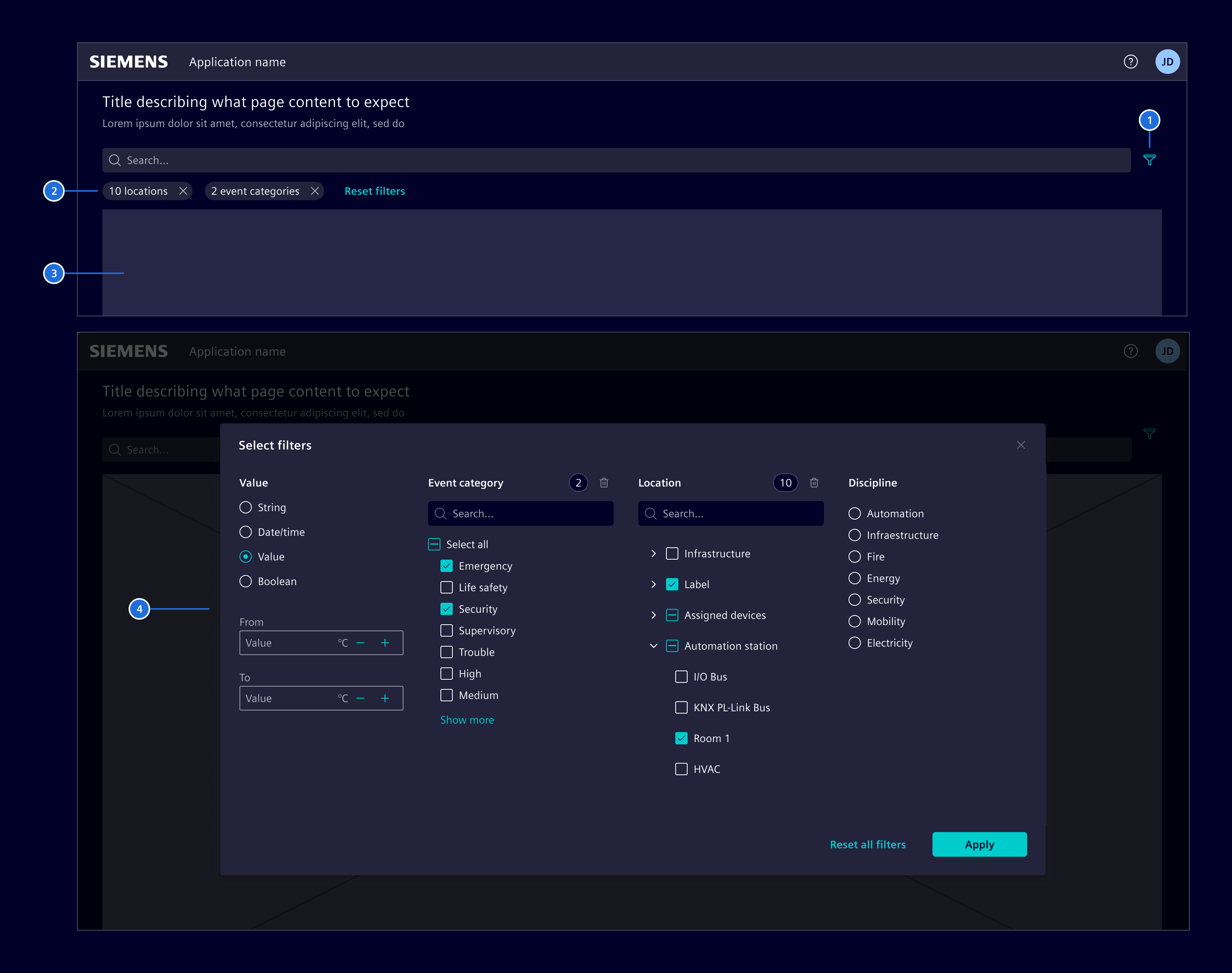The width and height of the screenshot is (1232, 973).
Task: Check the Life safety checkbox
Action: click(x=447, y=587)
